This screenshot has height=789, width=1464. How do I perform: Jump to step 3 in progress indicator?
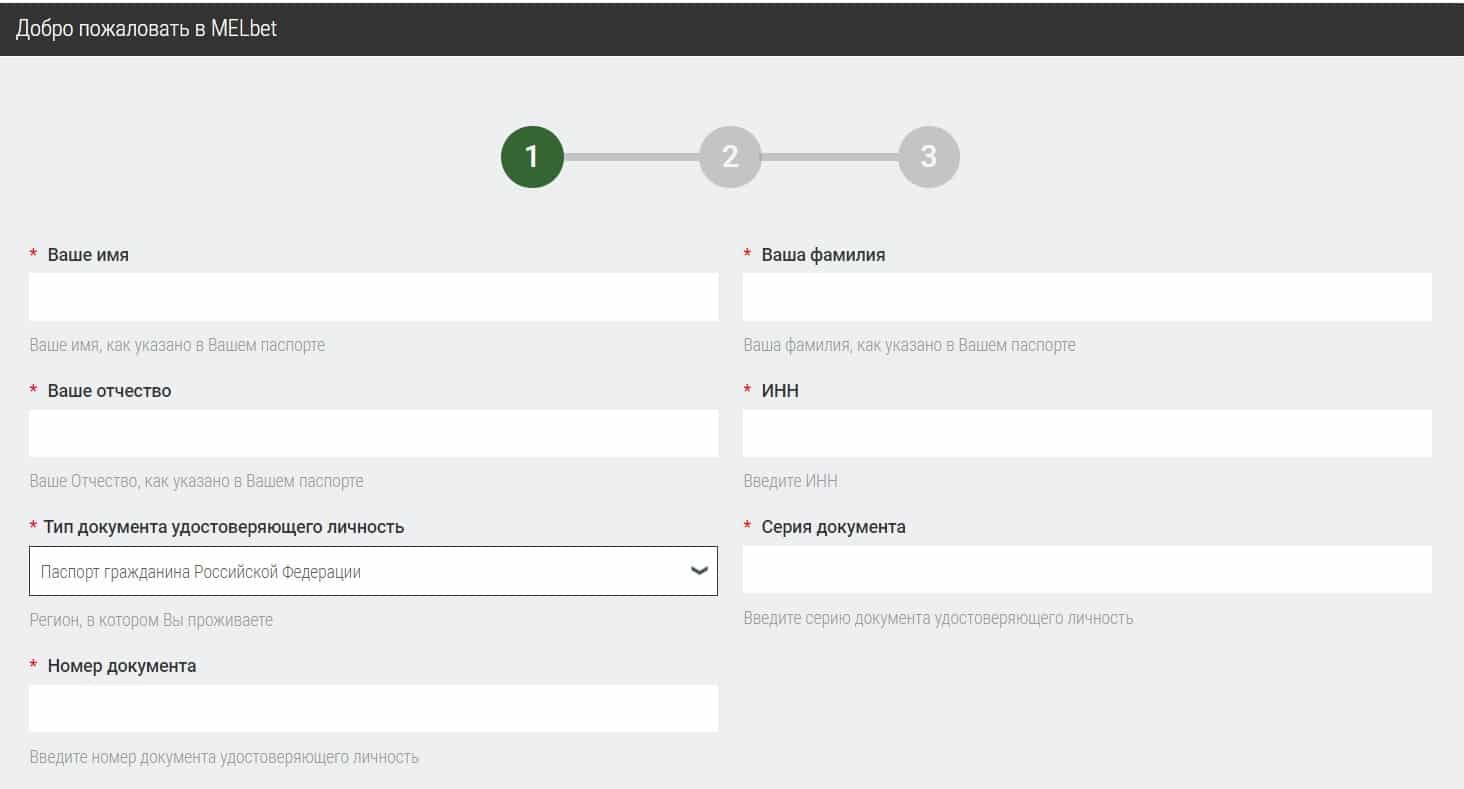(928, 157)
